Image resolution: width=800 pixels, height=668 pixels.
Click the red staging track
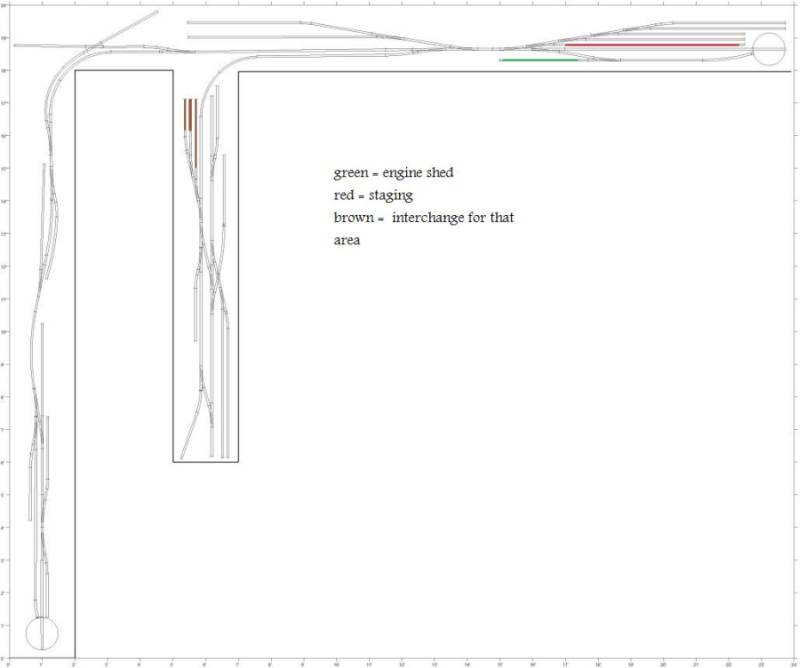(651, 45)
